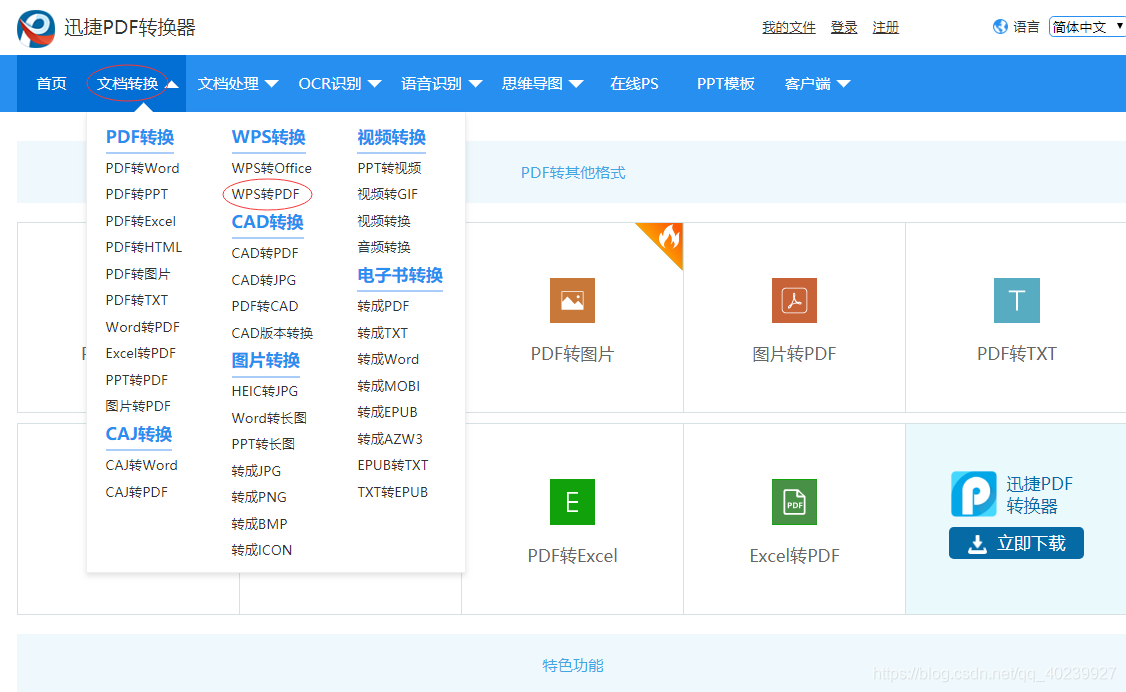Select CAD版本转换 menu entry

point(272,333)
